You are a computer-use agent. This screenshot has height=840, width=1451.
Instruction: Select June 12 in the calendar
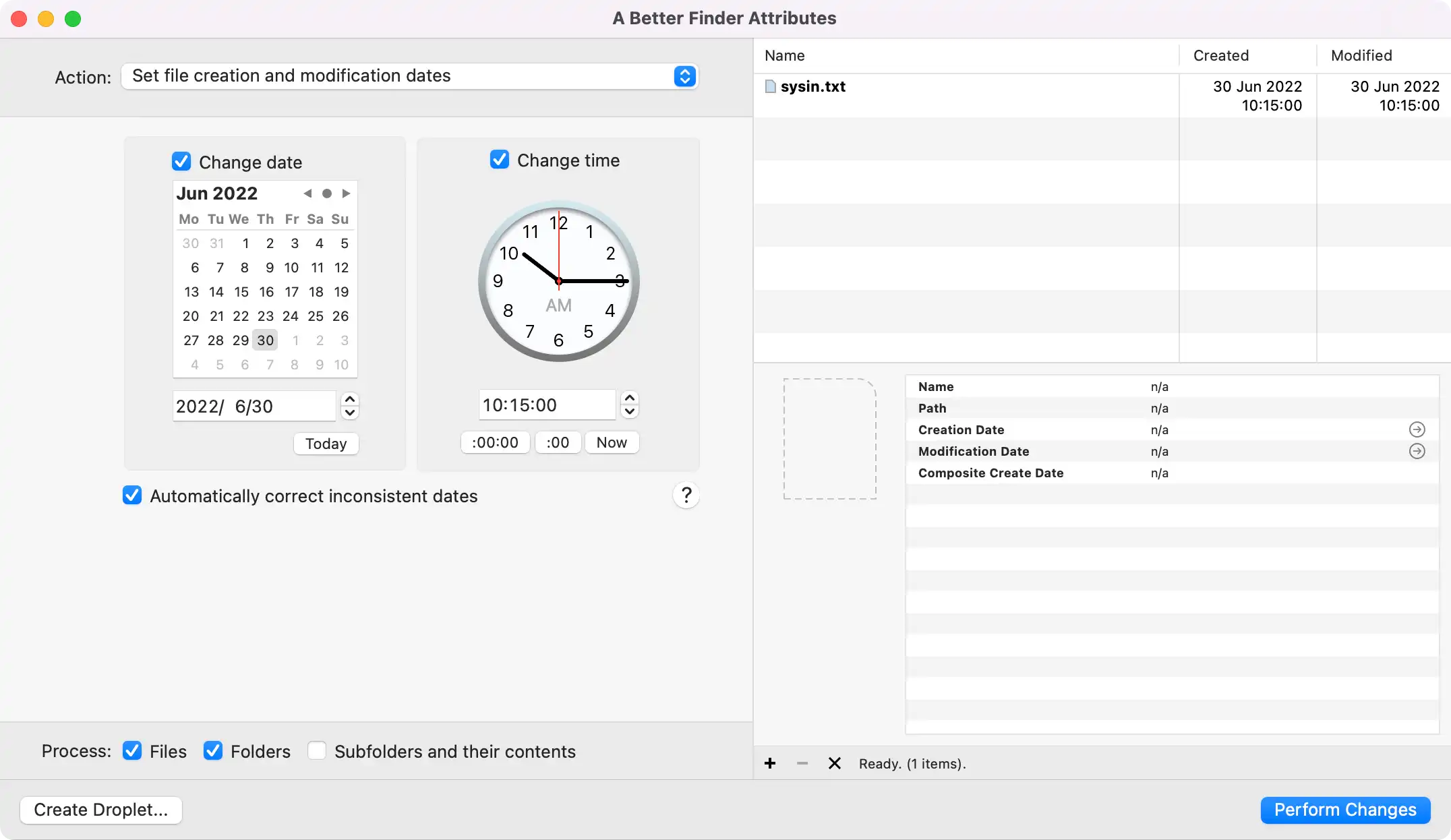tap(342, 268)
